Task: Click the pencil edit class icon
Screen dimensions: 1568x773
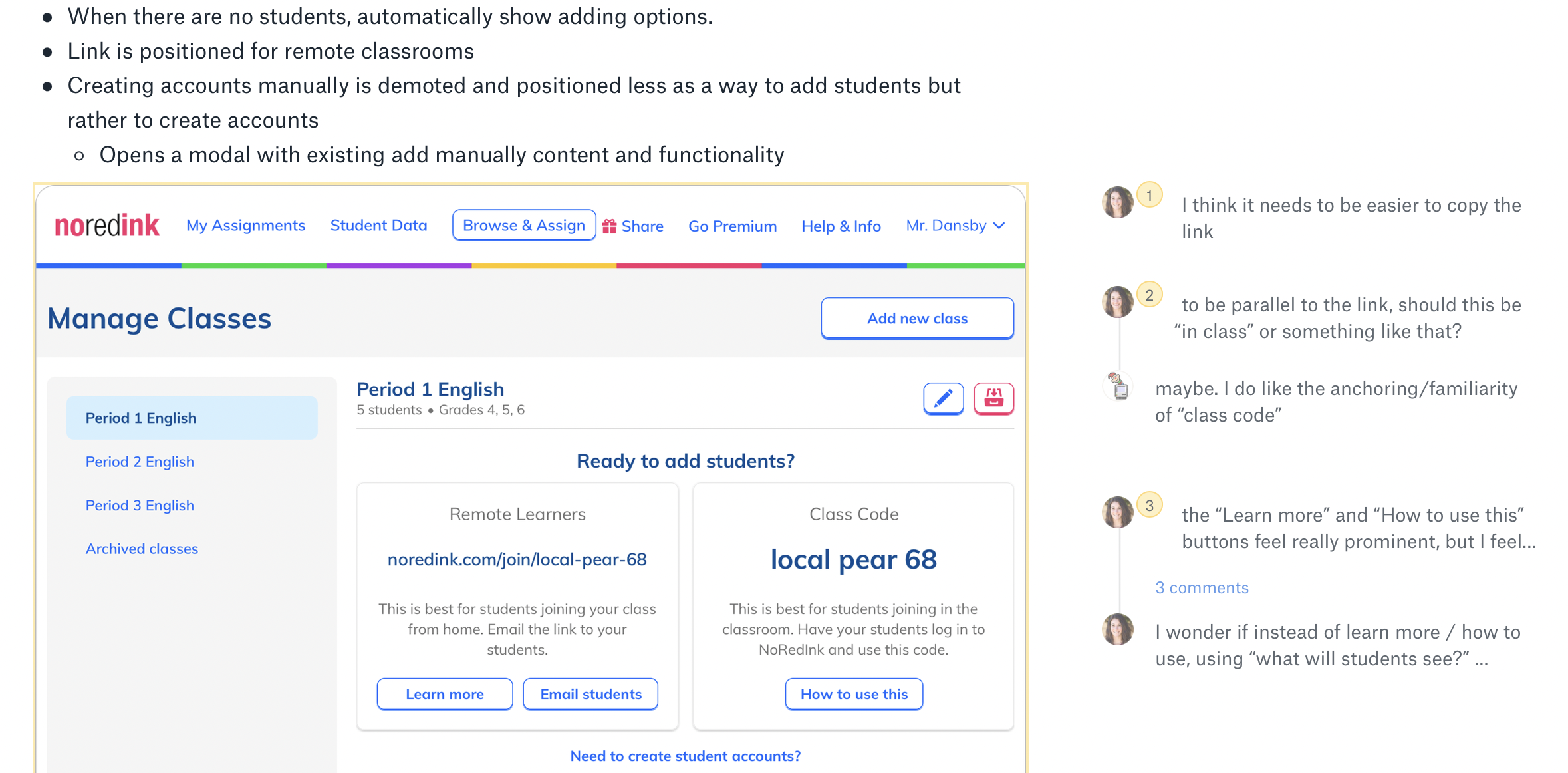Action: pyautogui.click(x=943, y=398)
